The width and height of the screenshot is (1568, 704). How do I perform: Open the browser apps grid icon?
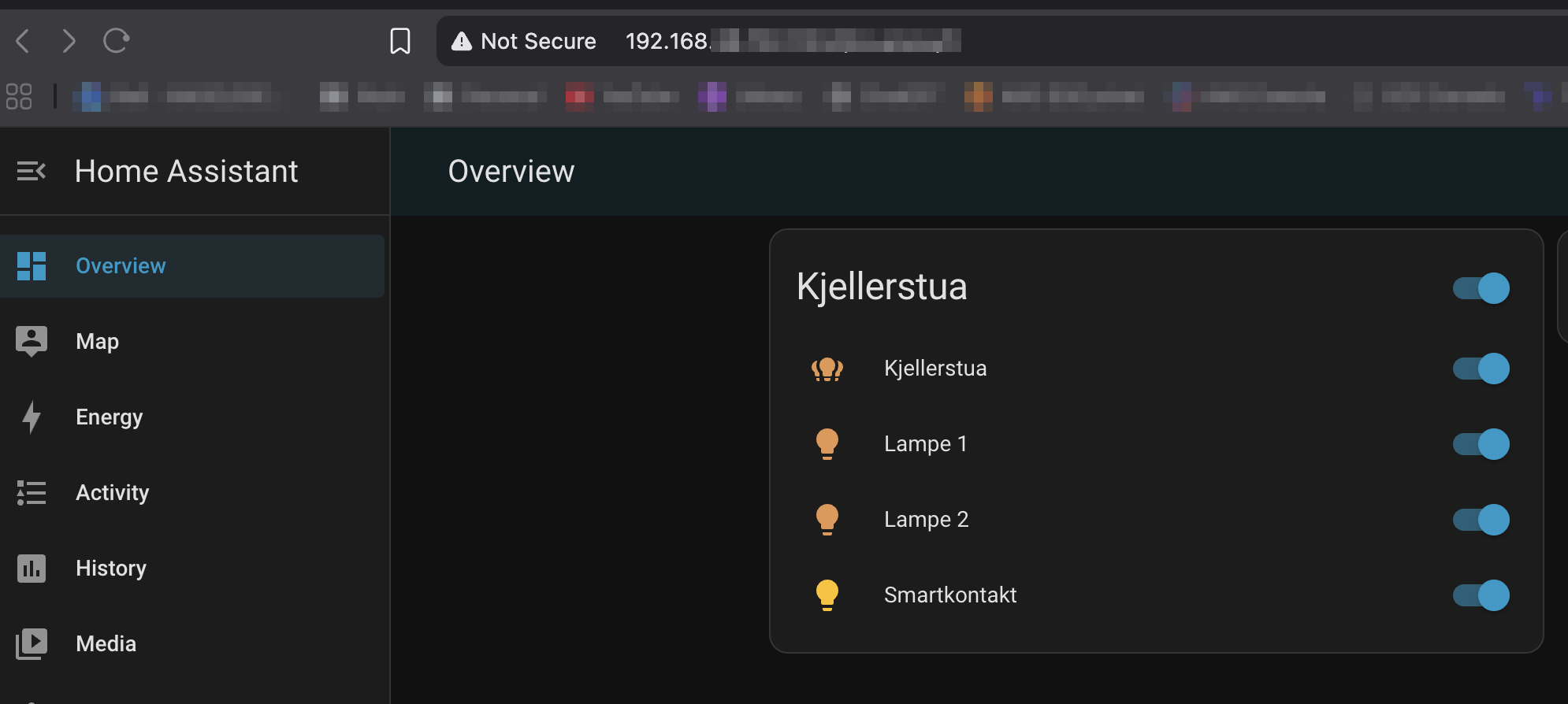(x=19, y=96)
